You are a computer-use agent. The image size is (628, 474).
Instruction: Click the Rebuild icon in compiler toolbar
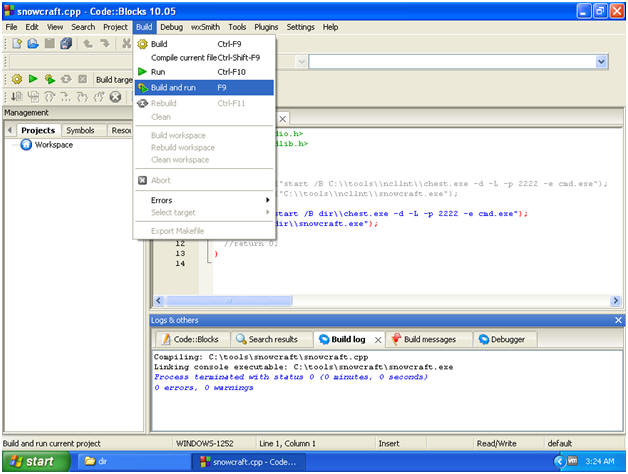[66, 79]
